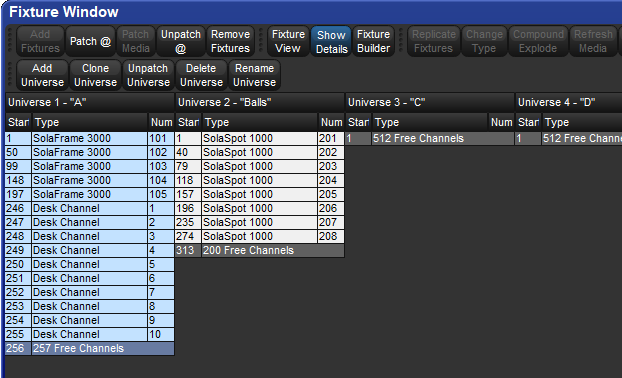Select SolaSpot 1000 at start address 40
This screenshot has width=622, height=378.
[x=260, y=152]
